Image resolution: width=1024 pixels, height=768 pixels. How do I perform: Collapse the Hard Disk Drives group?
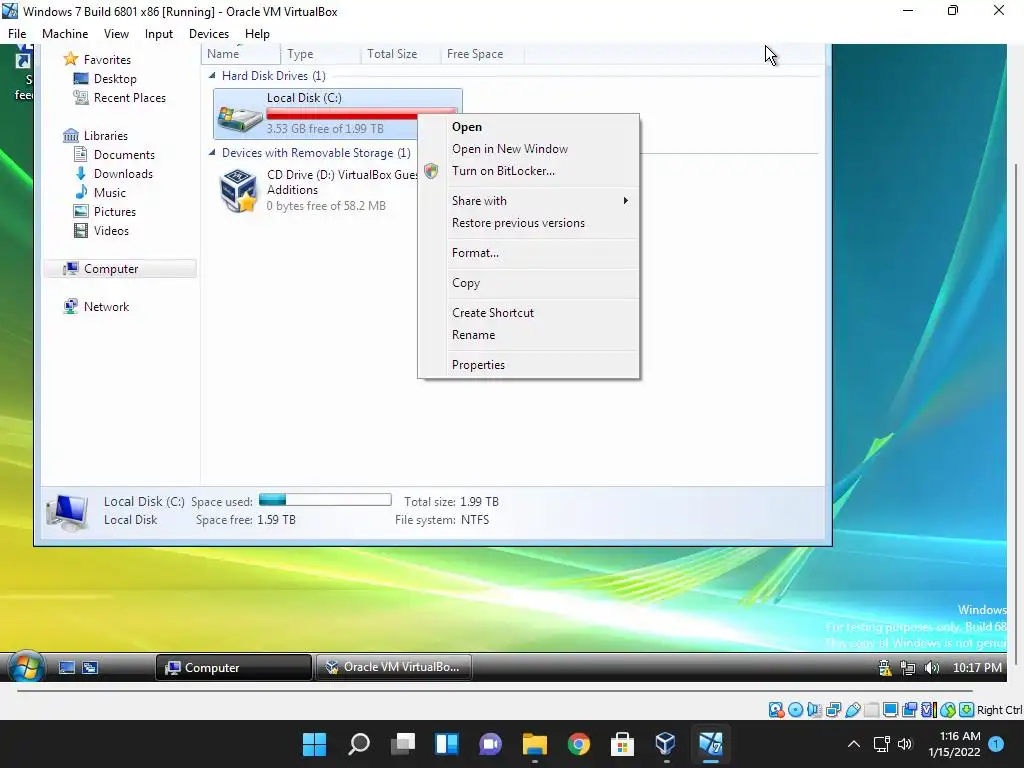click(x=212, y=76)
